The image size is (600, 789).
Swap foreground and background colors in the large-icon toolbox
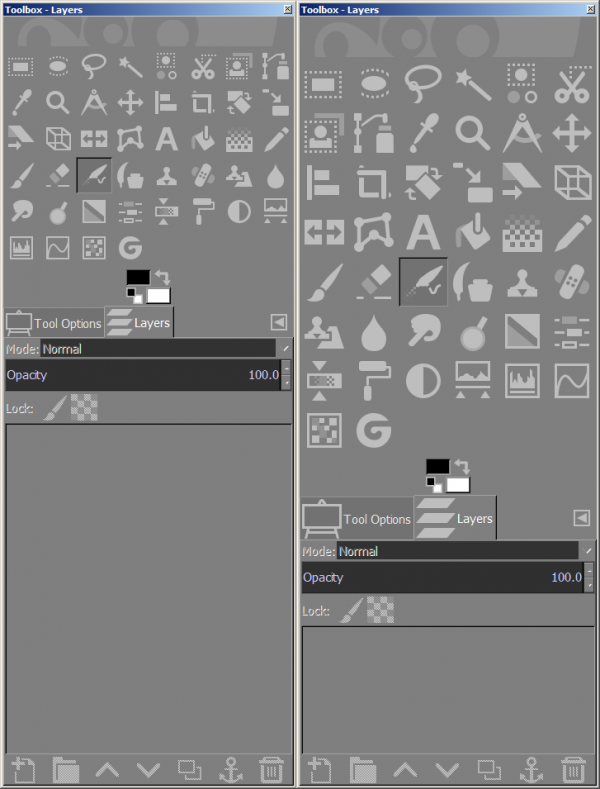(x=462, y=466)
